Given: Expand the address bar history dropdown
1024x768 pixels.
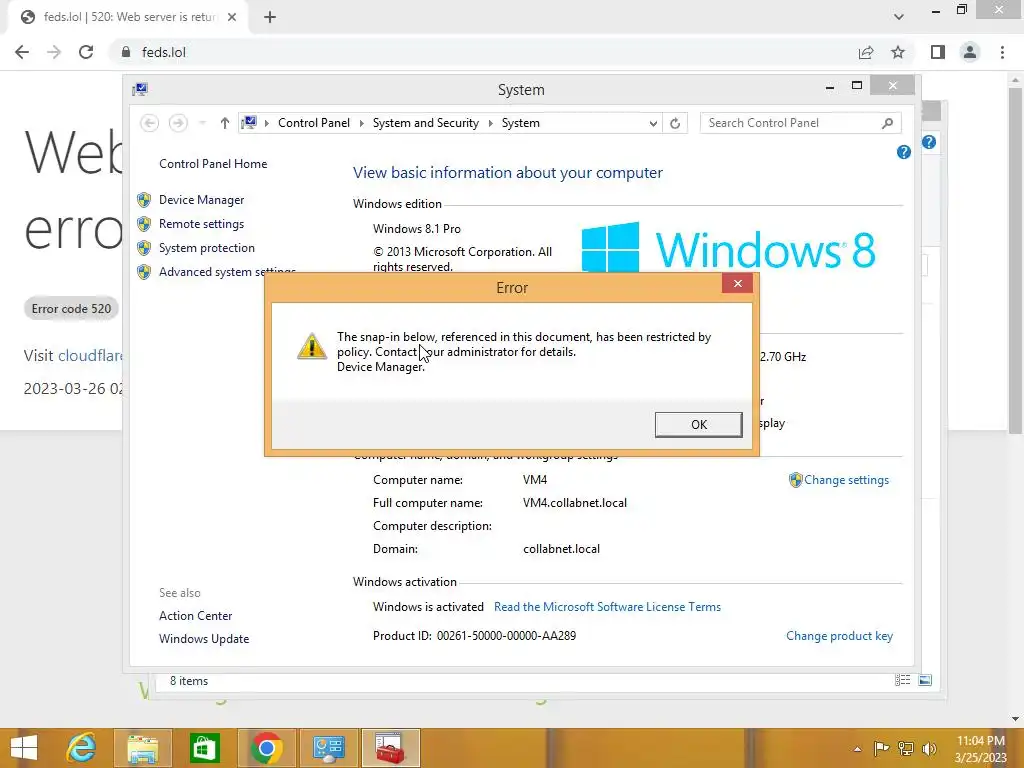Looking at the screenshot, I should (652, 123).
